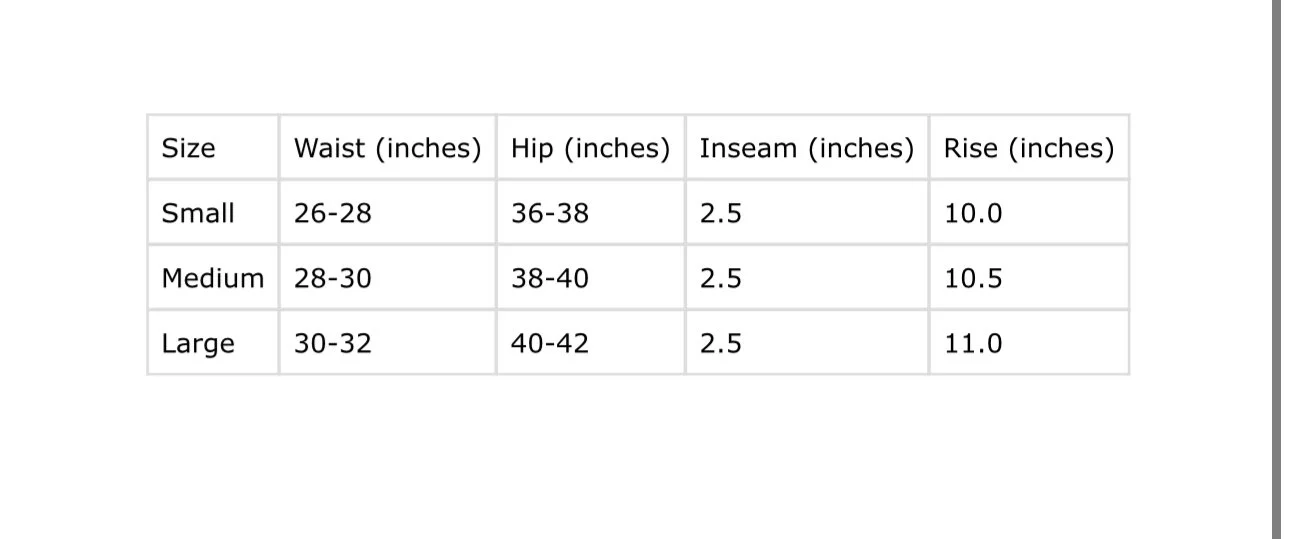Click the Small row inseam 2.5 cell
Screen dimensions: 1290x539
(x=721, y=213)
